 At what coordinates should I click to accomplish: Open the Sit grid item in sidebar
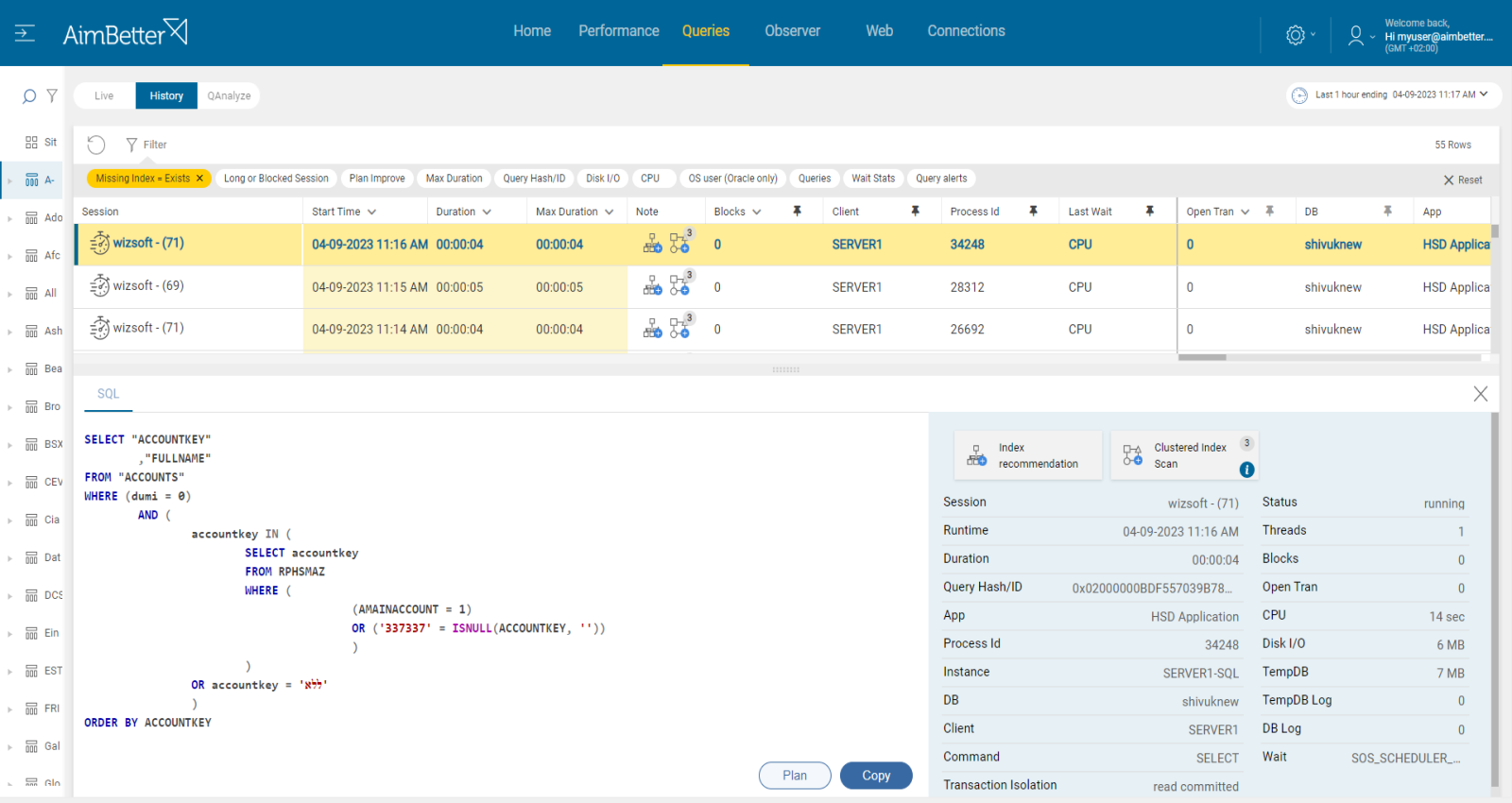pyautogui.click(x=41, y=142)
